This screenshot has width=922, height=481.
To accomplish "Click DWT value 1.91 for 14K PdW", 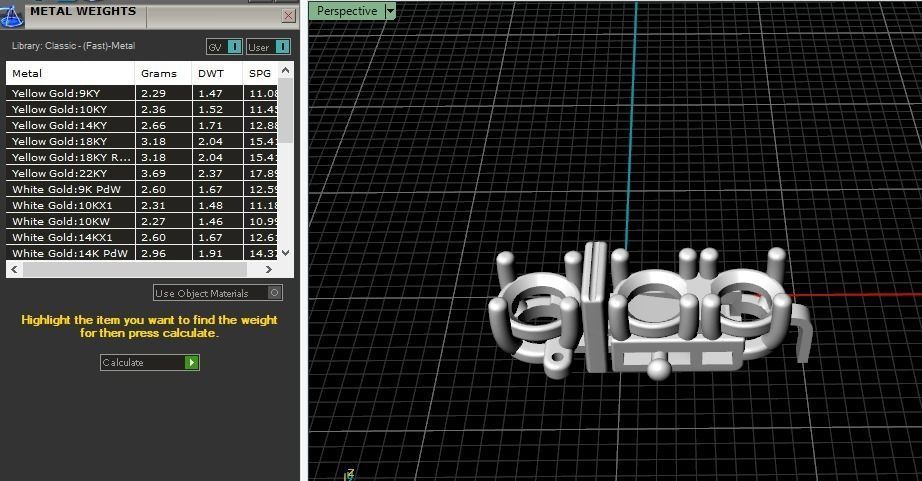I will point(210,253).
